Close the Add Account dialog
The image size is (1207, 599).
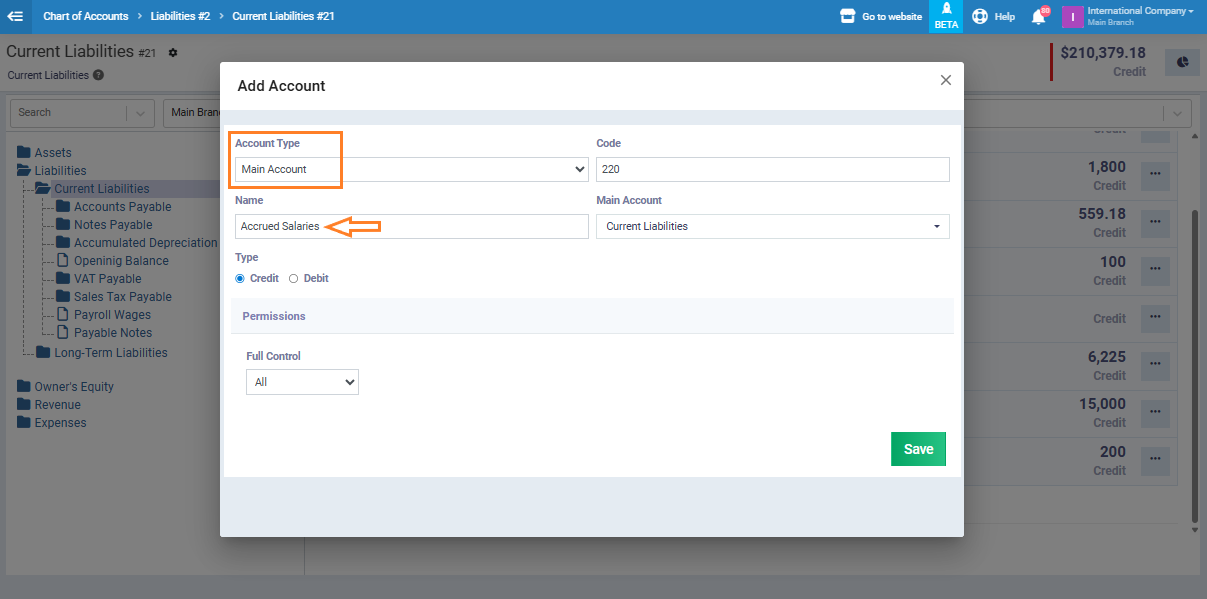[x=945, y=80]
